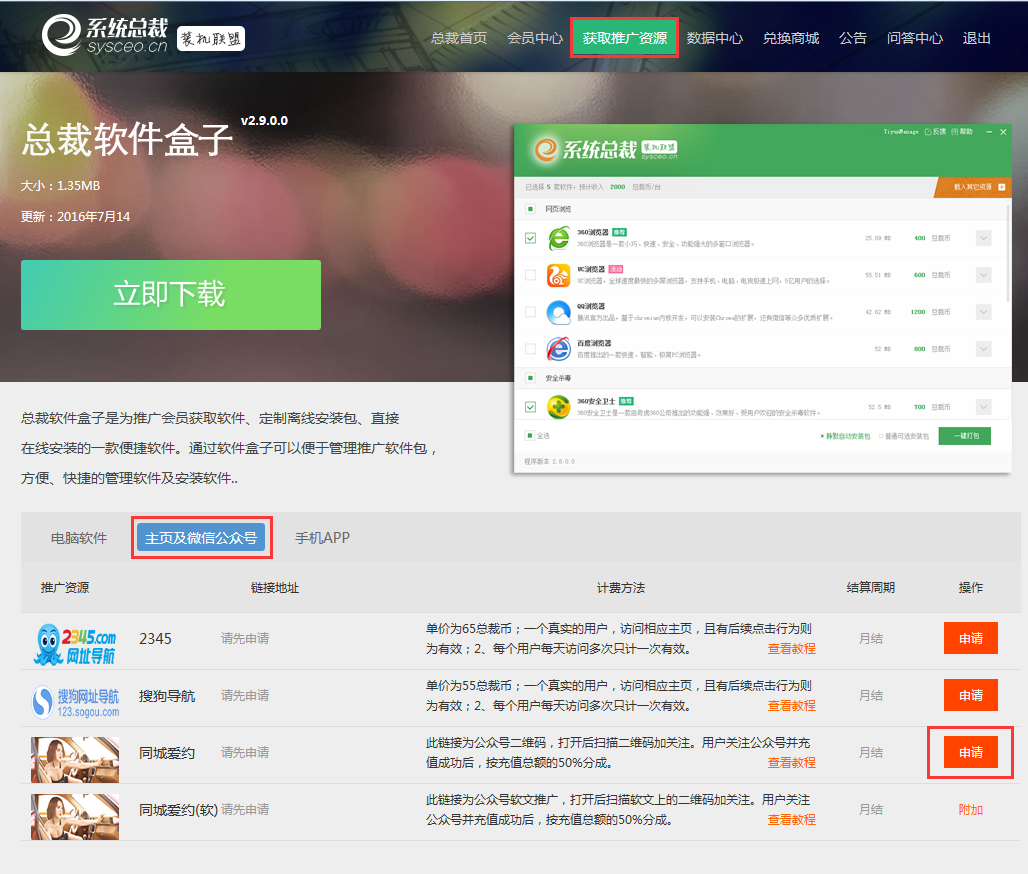Click the 一键打包 button in the preview
The image size is (1028, 874).
(x=964, y=436)
